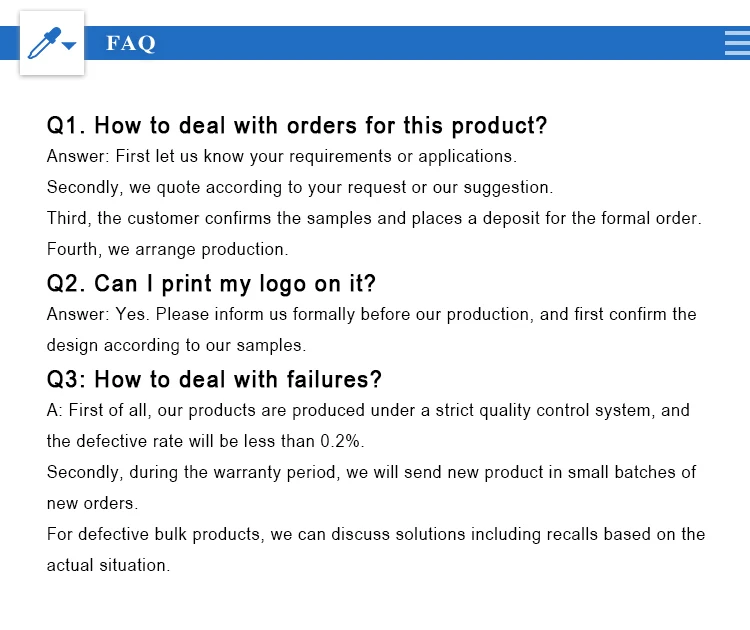
Task: Click the 'Yes. Please inform us' answer text
Action: click(x=371, y=314)
